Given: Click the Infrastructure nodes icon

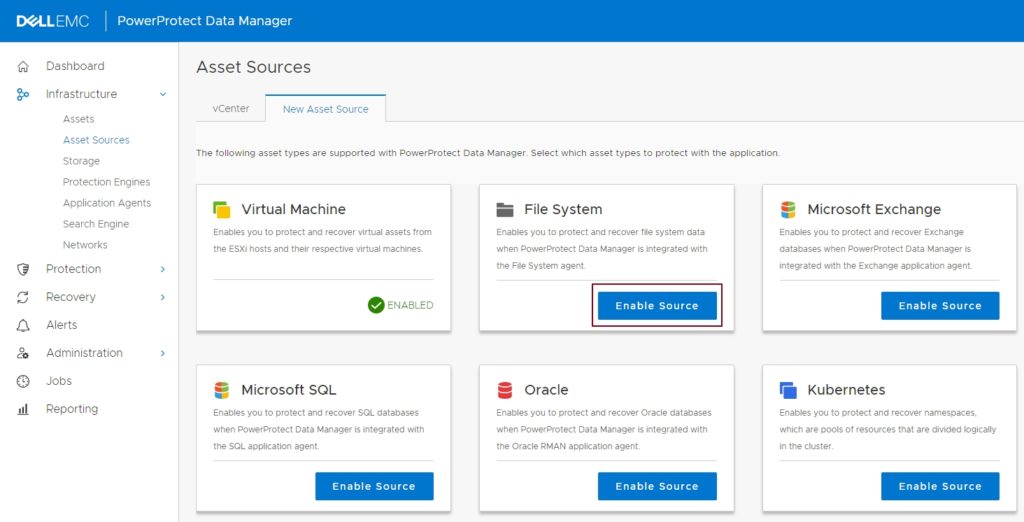Looking at the screenshot, I should tap(23, 94).
